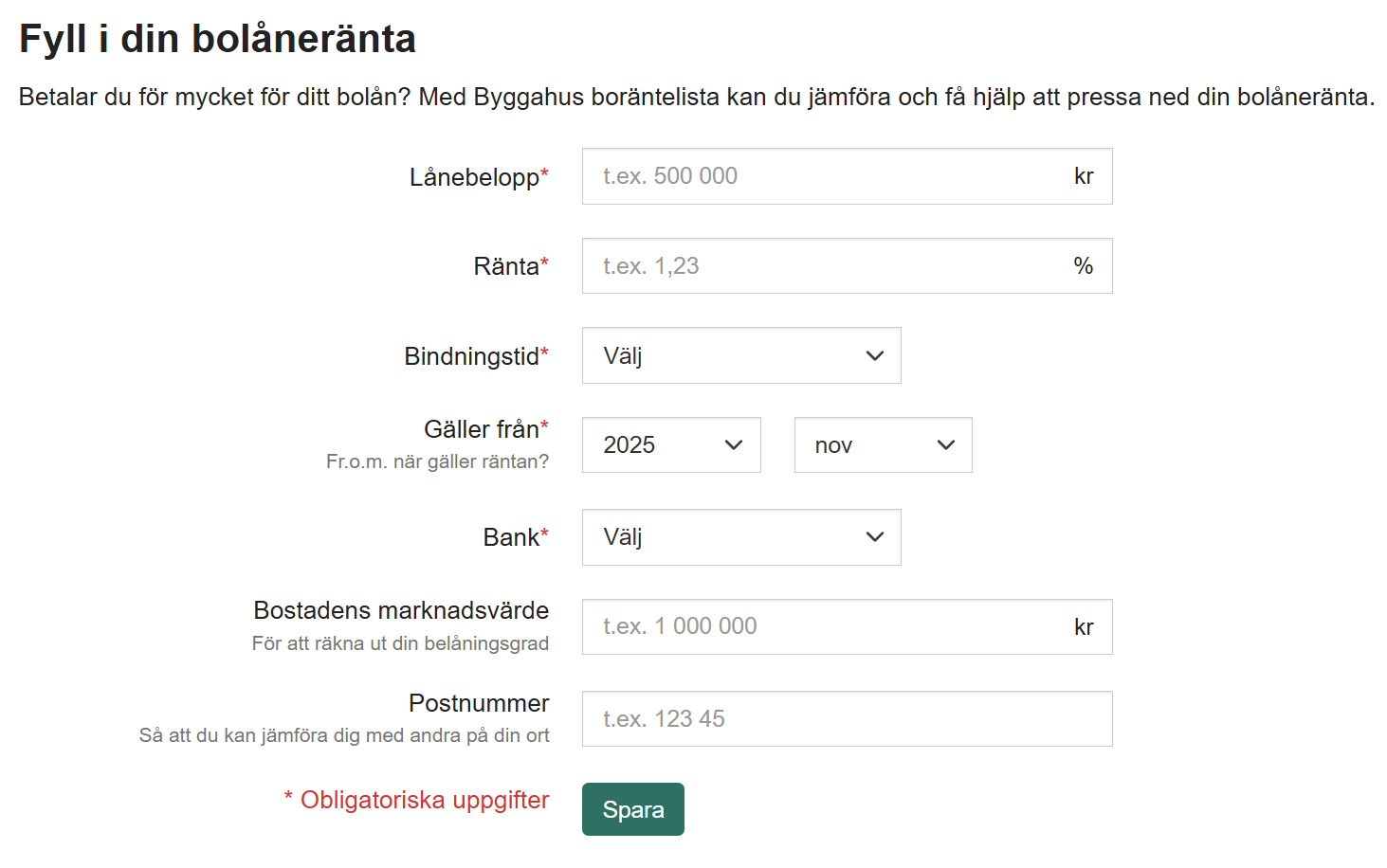Click the chevron arrow in Bank select

pyautogui.click(x=874, y=537)
